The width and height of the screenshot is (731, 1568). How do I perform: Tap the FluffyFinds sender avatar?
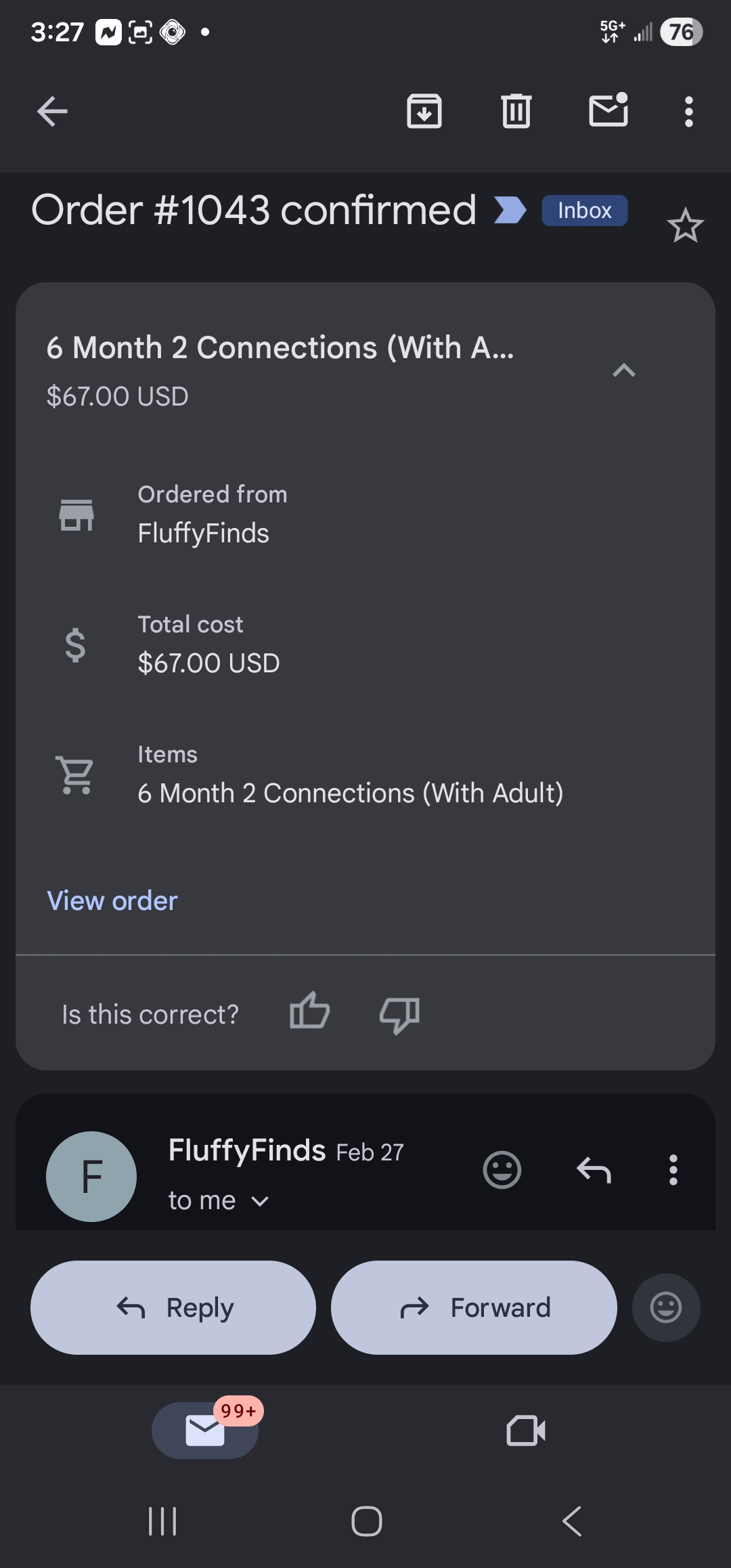tap(91, 1177)
